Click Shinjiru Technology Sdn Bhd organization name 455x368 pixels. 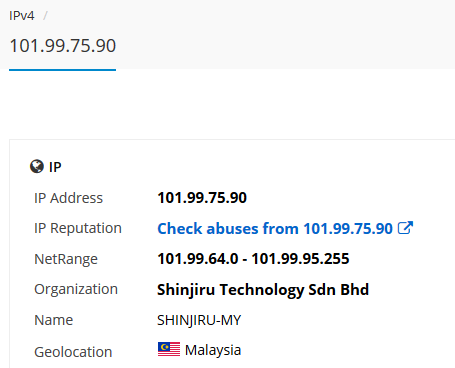pos(263,289)
